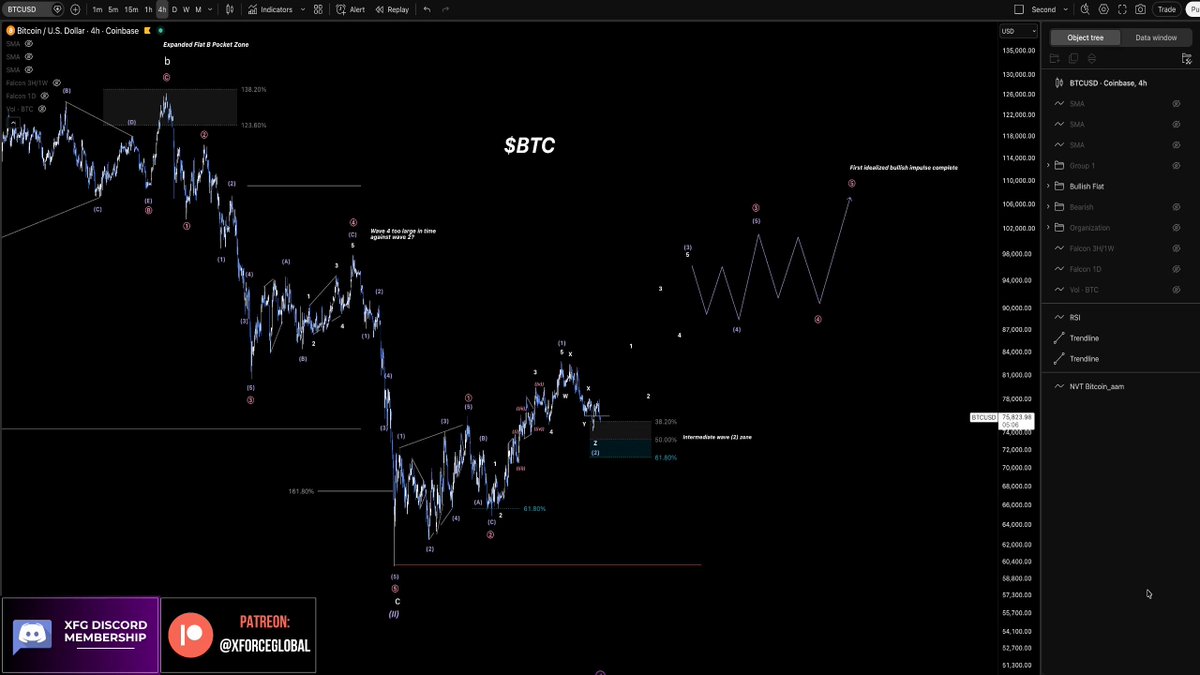Click the Bitcoin / U.S. Dollar chart title
This screenshot has width=1200, height=675.
click(x=80, y=31)
